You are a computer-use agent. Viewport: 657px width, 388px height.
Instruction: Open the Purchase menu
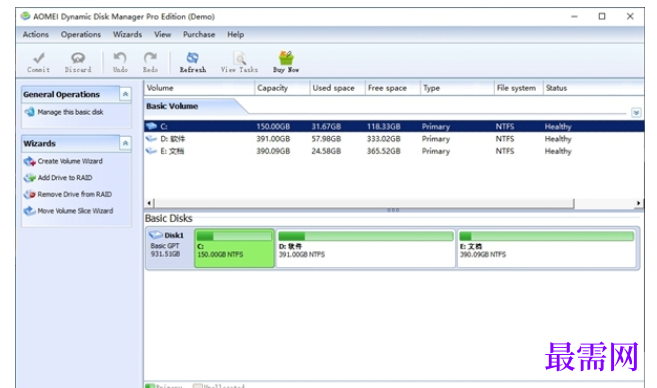click(x=199, y=34)
